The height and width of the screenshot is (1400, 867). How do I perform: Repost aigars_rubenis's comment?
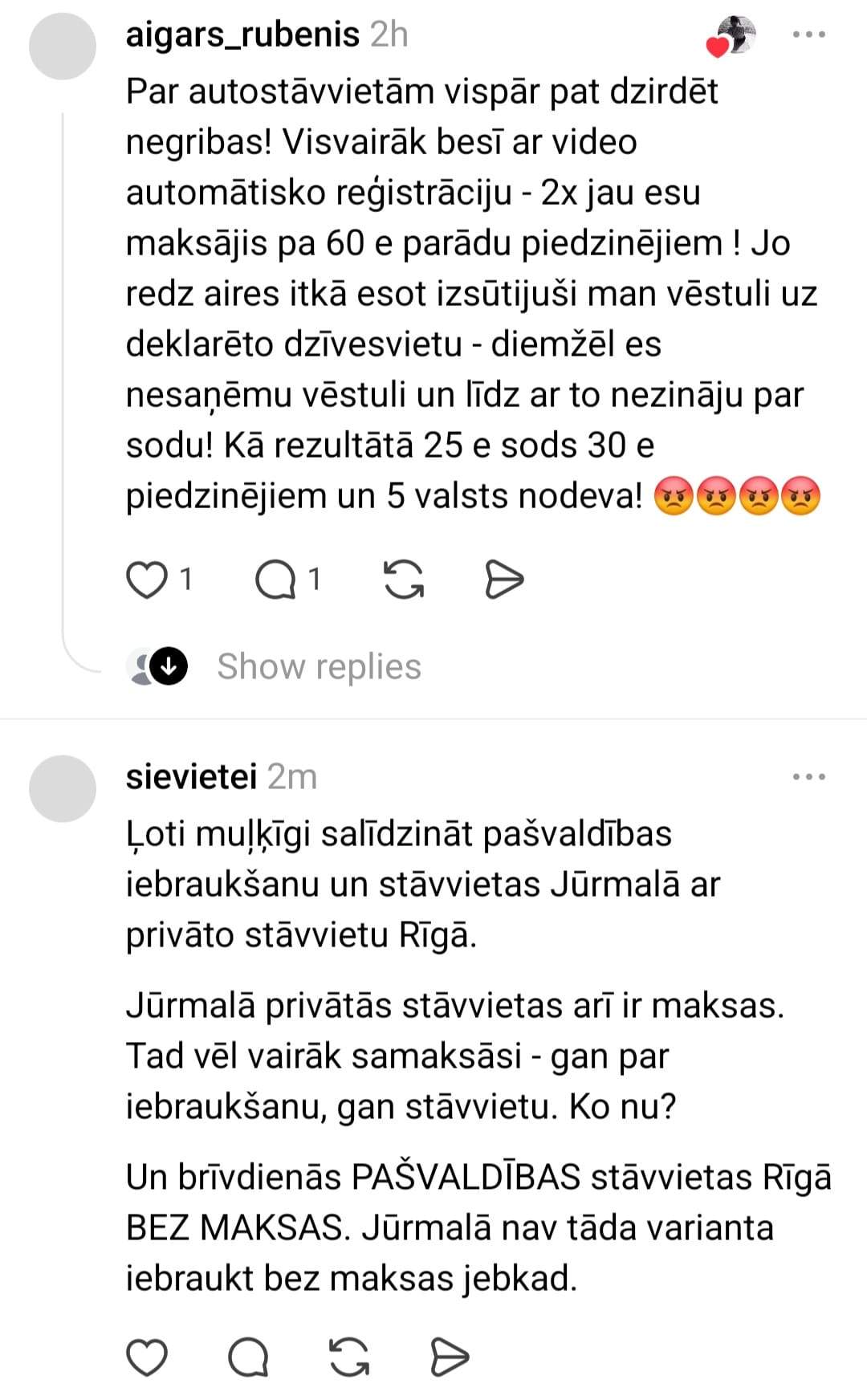tap(404, 580)
